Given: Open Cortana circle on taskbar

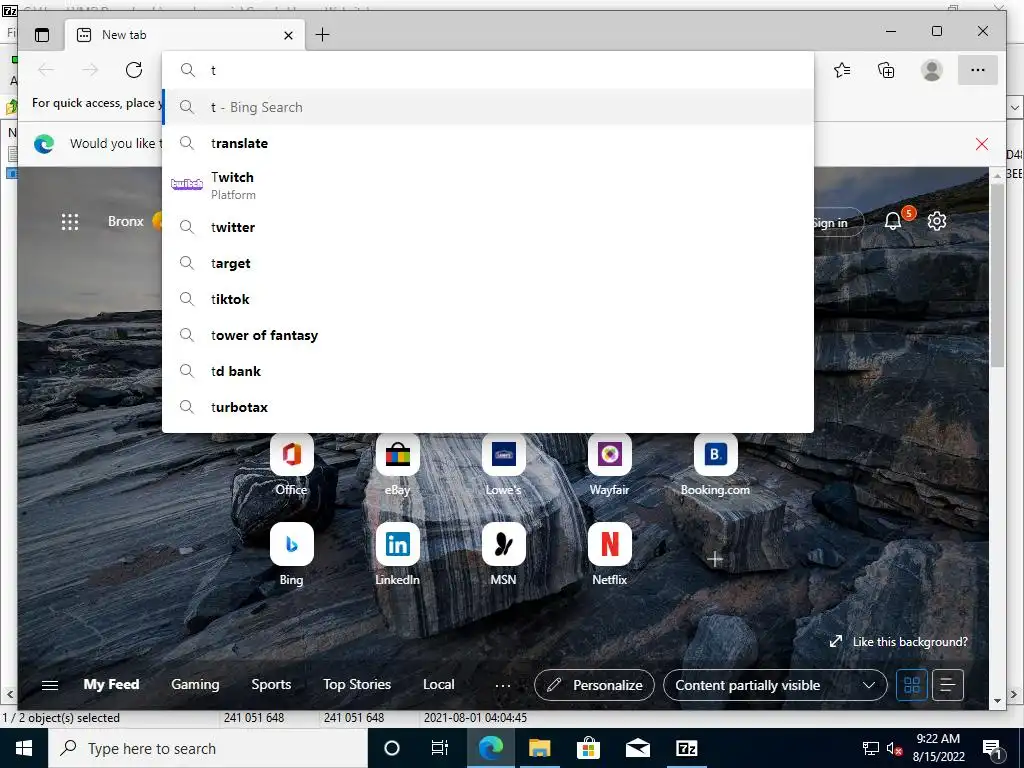Looking at the screenshot, I should [x=392, y=748].
